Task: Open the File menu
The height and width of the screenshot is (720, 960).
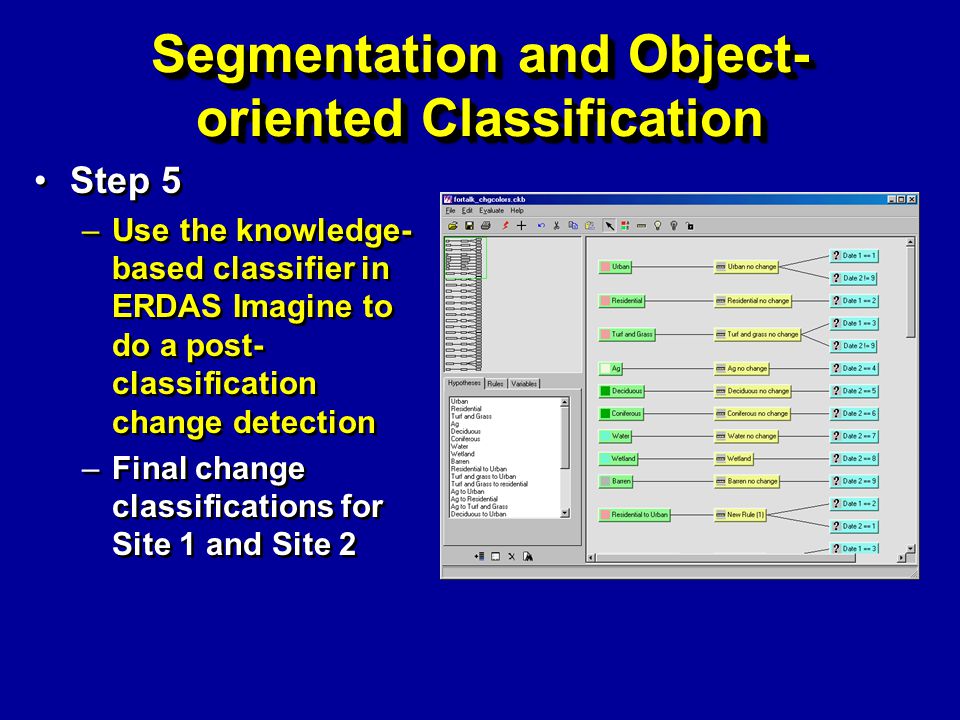Action: (450, 211)
